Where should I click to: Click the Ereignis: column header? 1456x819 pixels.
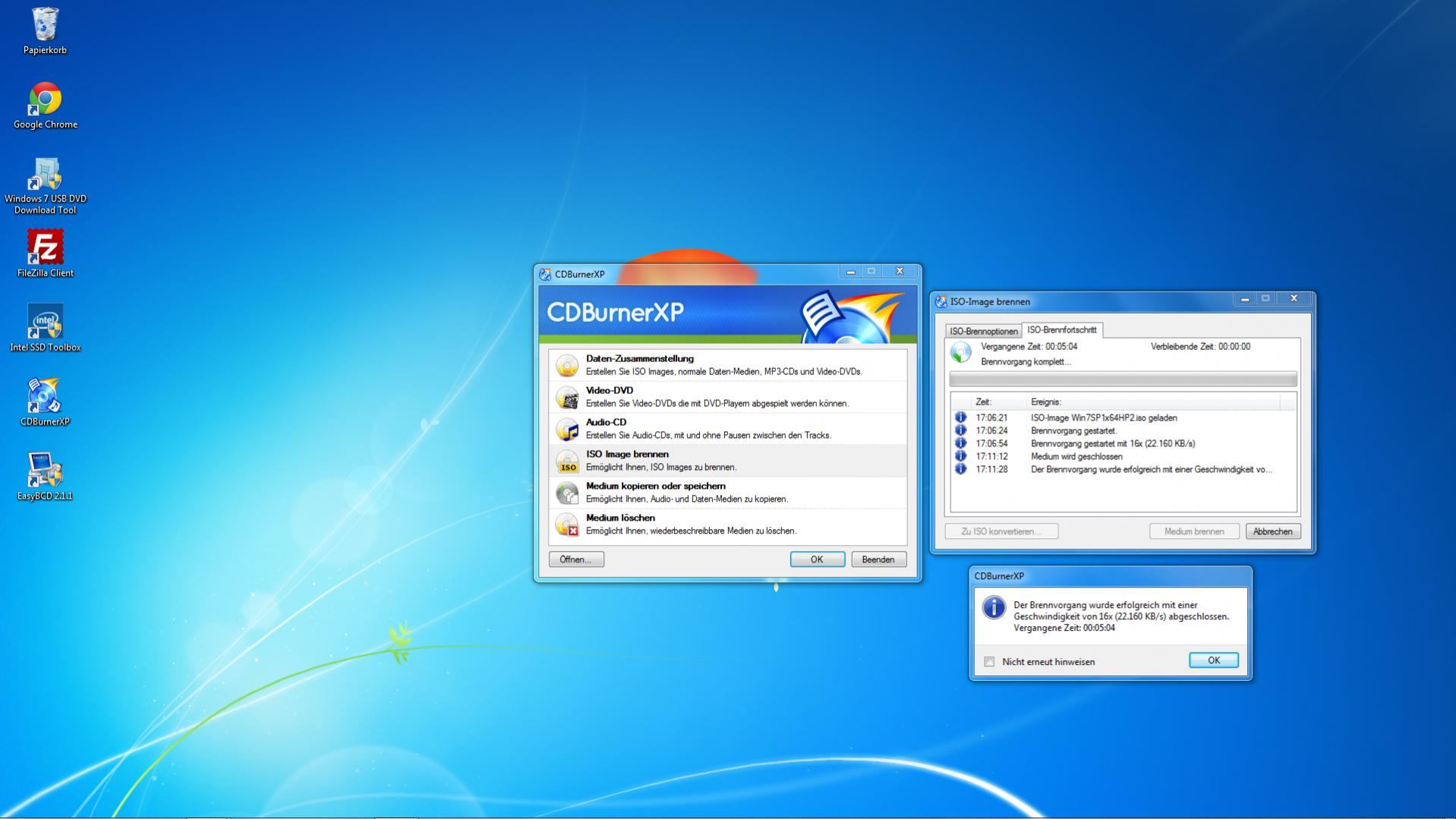[1152, 402]
